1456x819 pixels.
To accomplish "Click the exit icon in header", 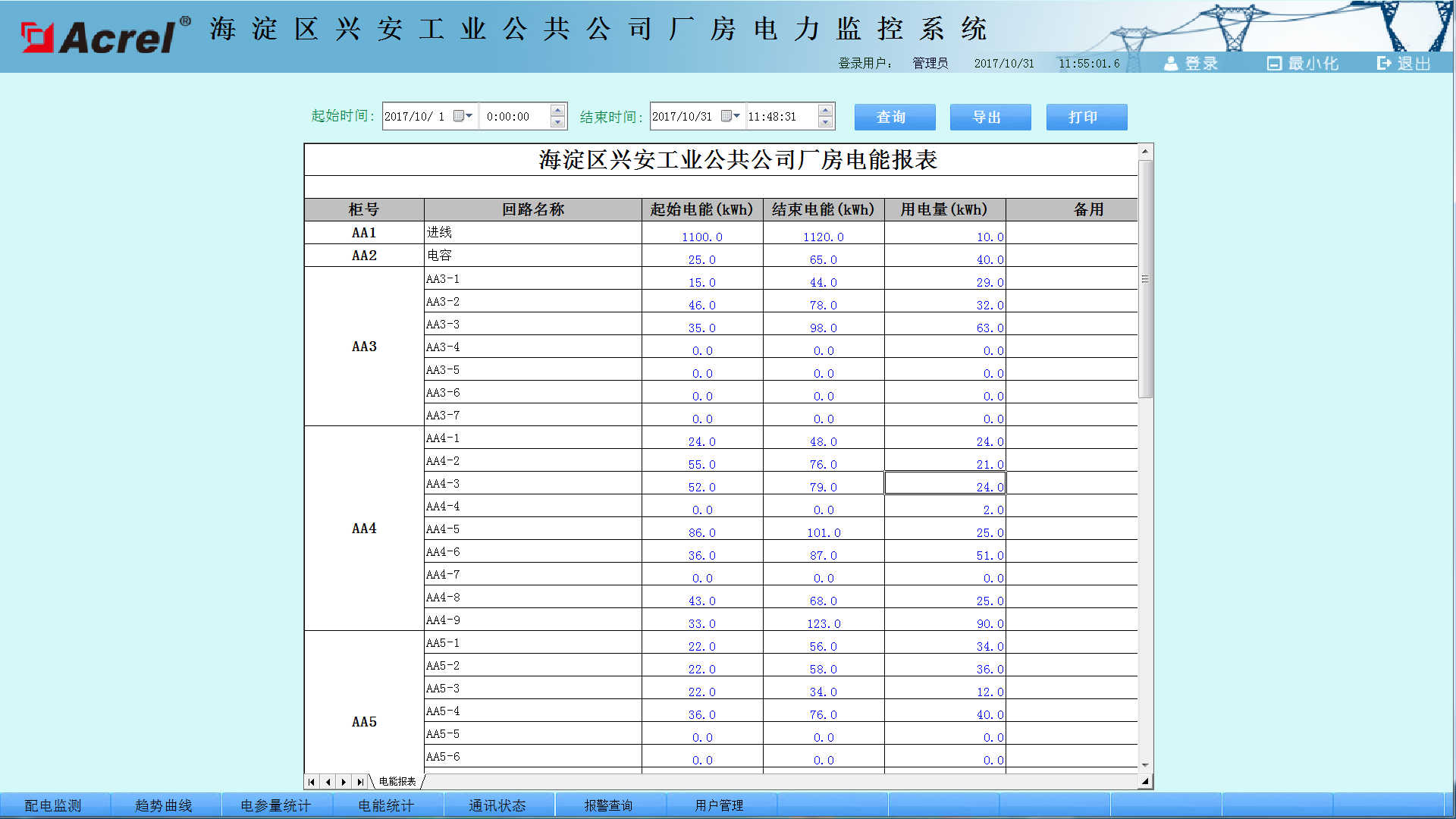I will 1385,64.
